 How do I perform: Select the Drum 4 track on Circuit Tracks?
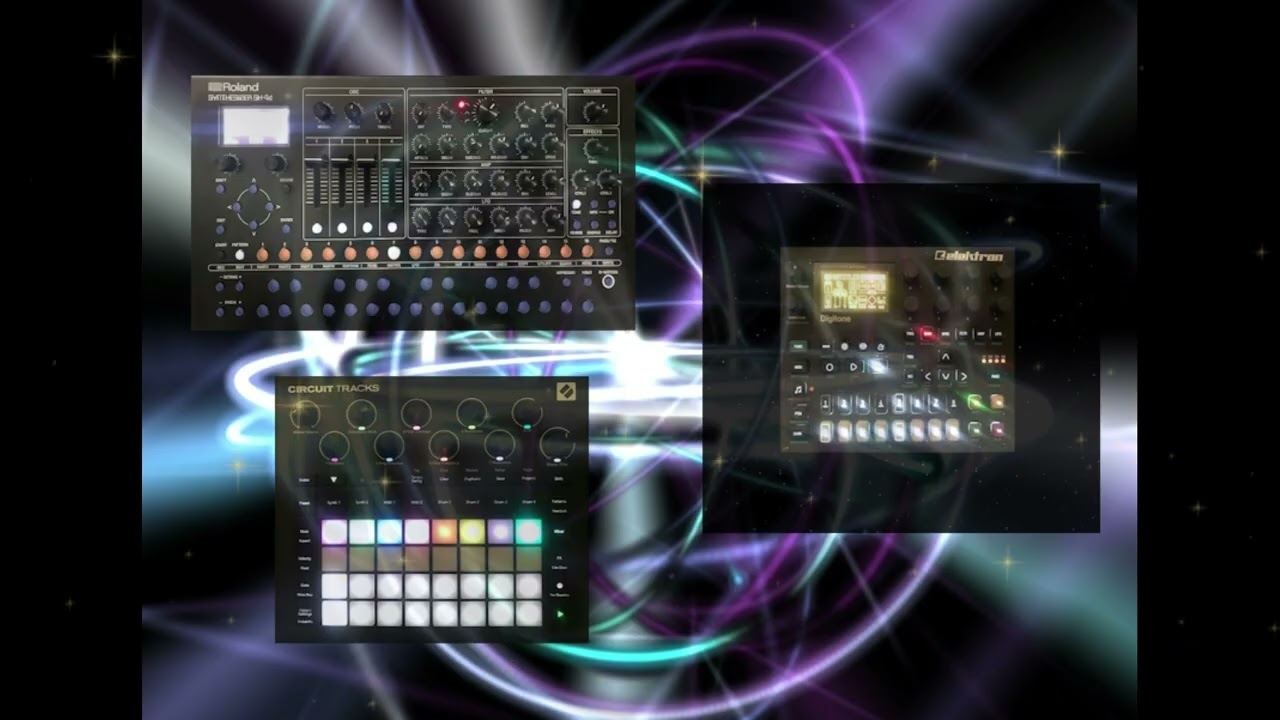point(529,502)
